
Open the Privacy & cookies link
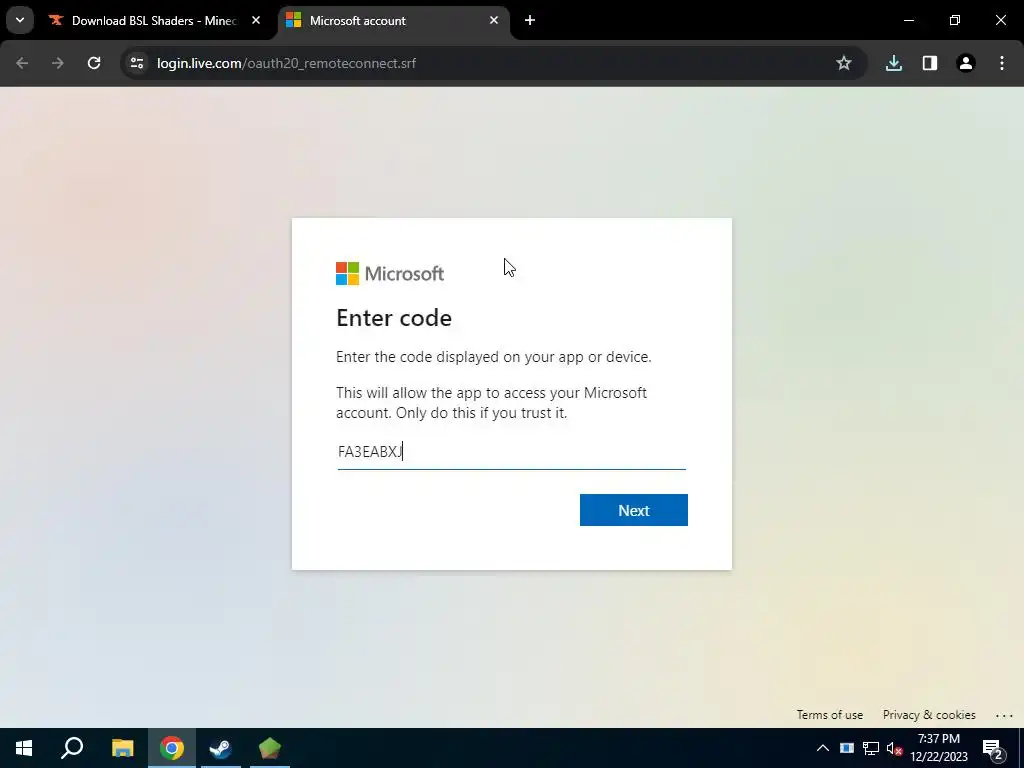[929, 715]
